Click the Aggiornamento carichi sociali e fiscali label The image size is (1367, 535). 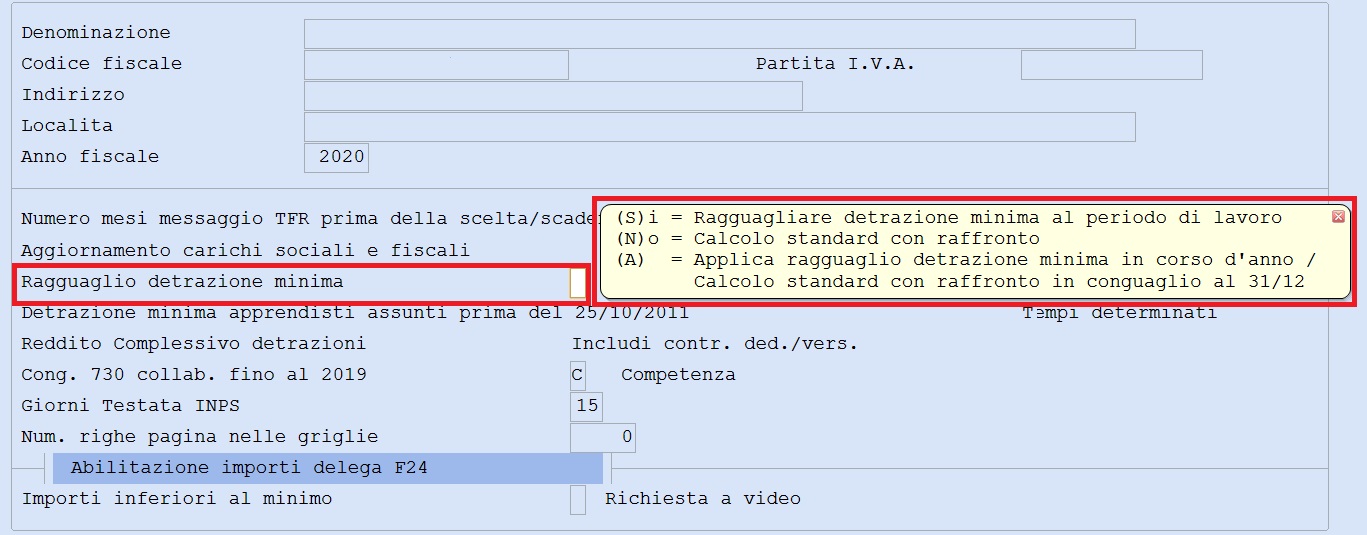click(245, 250)
